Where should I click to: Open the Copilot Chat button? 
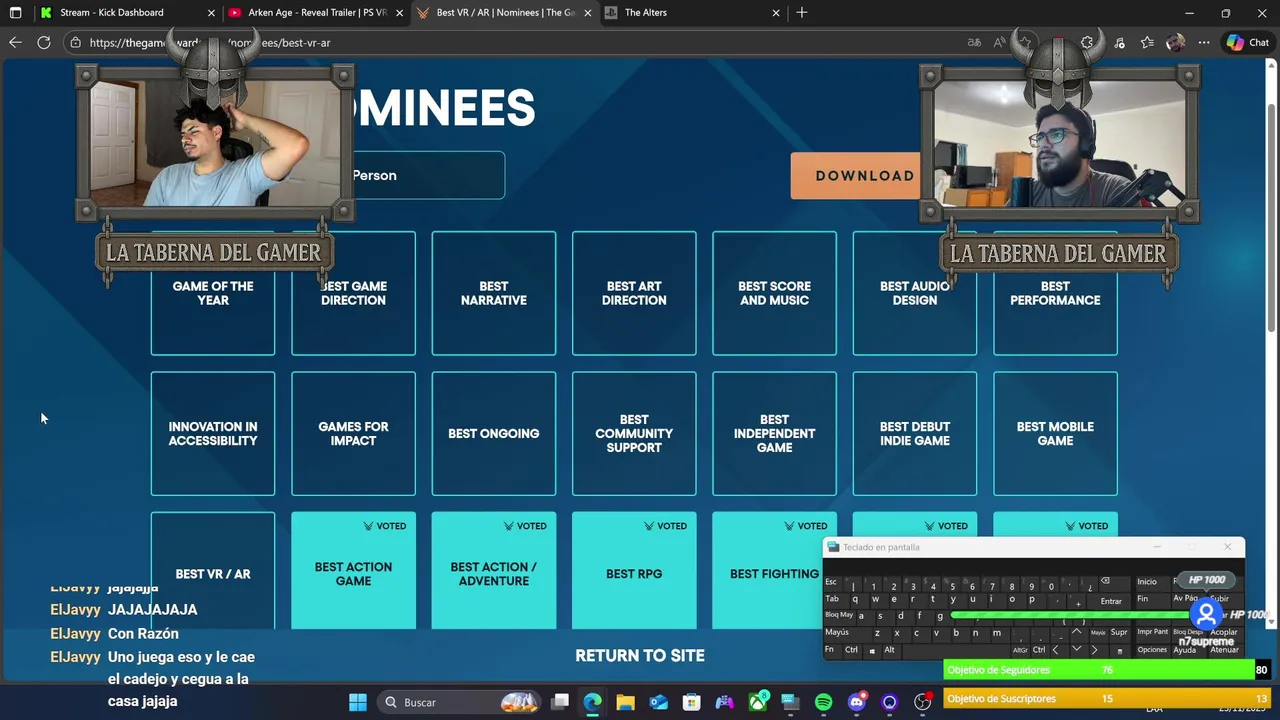1248,42
